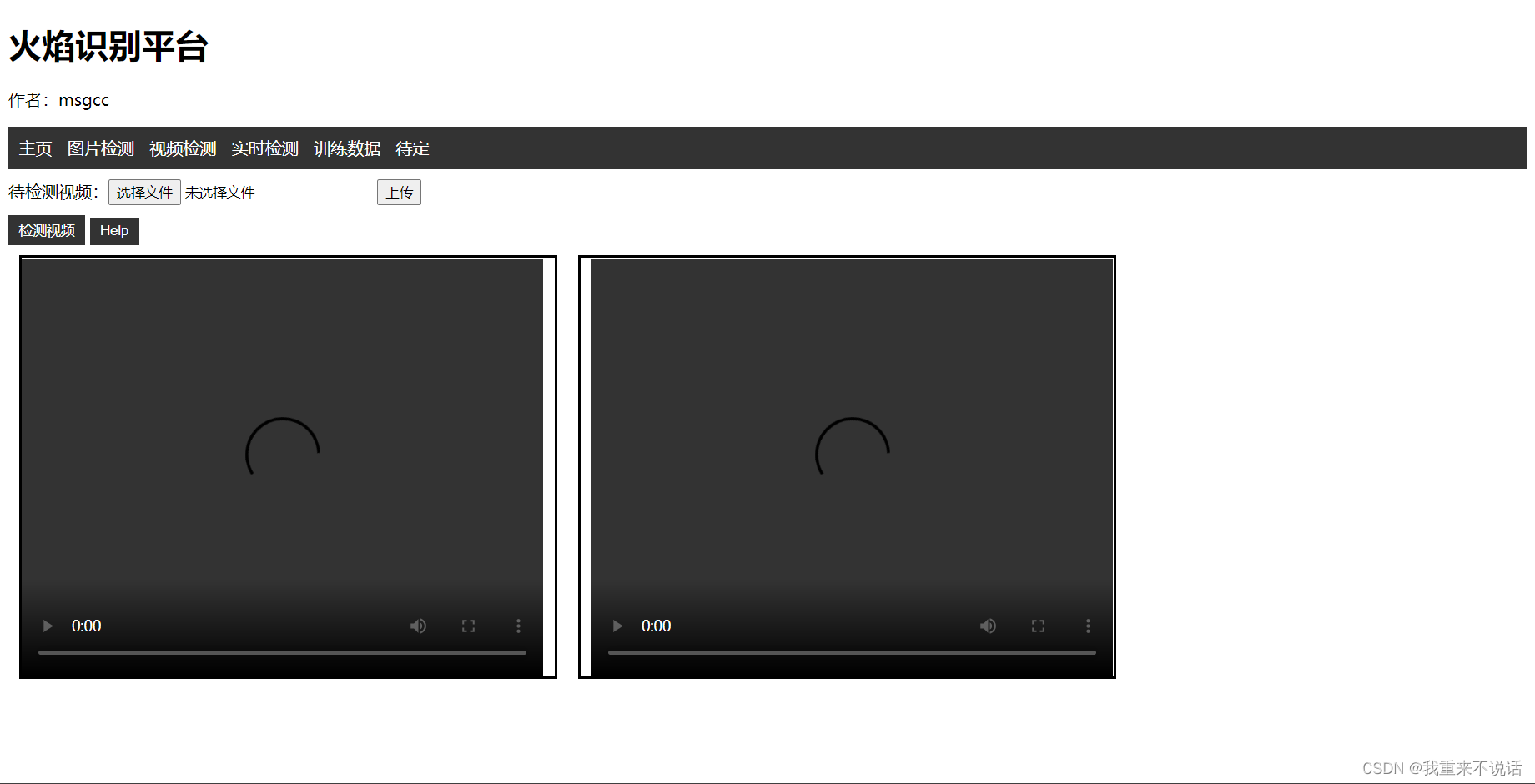The height and width of the screenshot is (784, 1535).
Task: Switch to 实时检测 page
Action: coord(264,148)
